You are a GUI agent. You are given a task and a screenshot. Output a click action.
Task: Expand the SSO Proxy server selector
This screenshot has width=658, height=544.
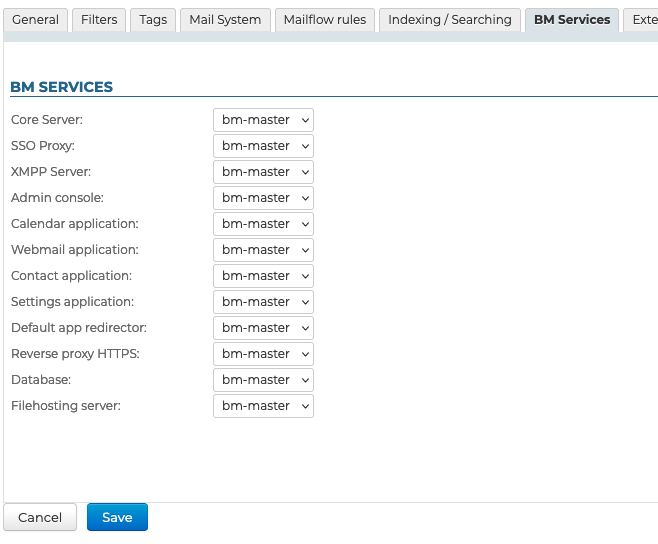tap(263, 146)
